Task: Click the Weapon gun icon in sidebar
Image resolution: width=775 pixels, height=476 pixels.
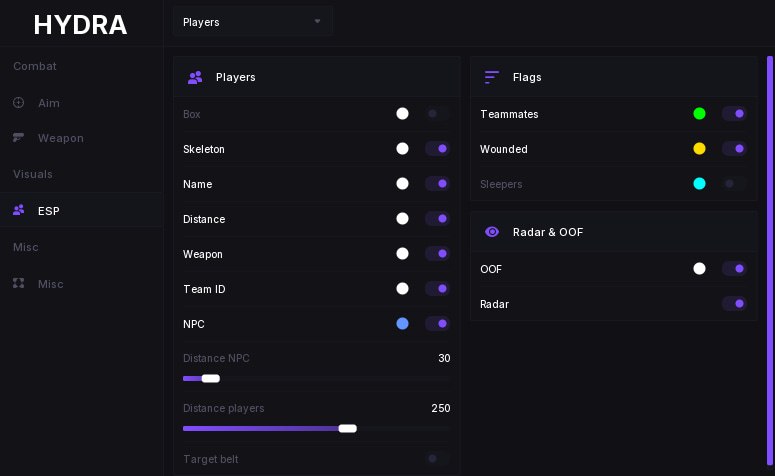Action: pyautogui.click(x=18, y=137)
